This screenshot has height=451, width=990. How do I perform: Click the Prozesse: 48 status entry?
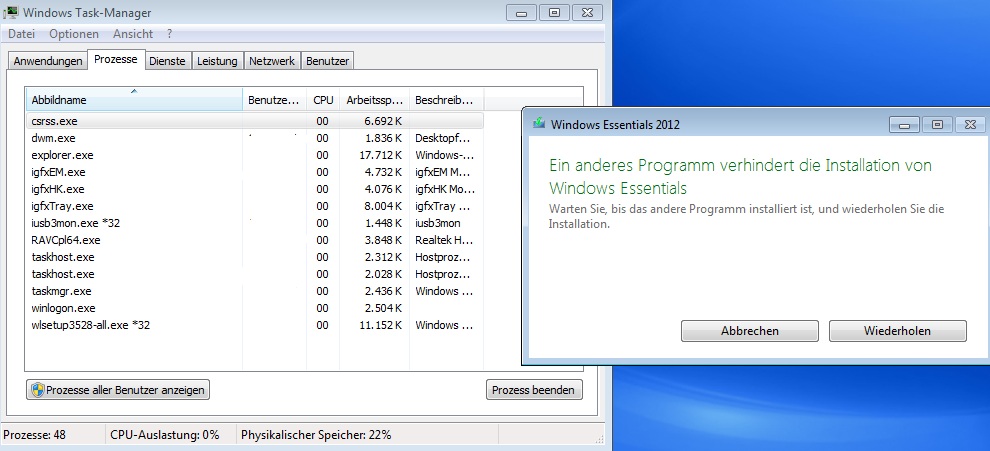coord(34,435)
